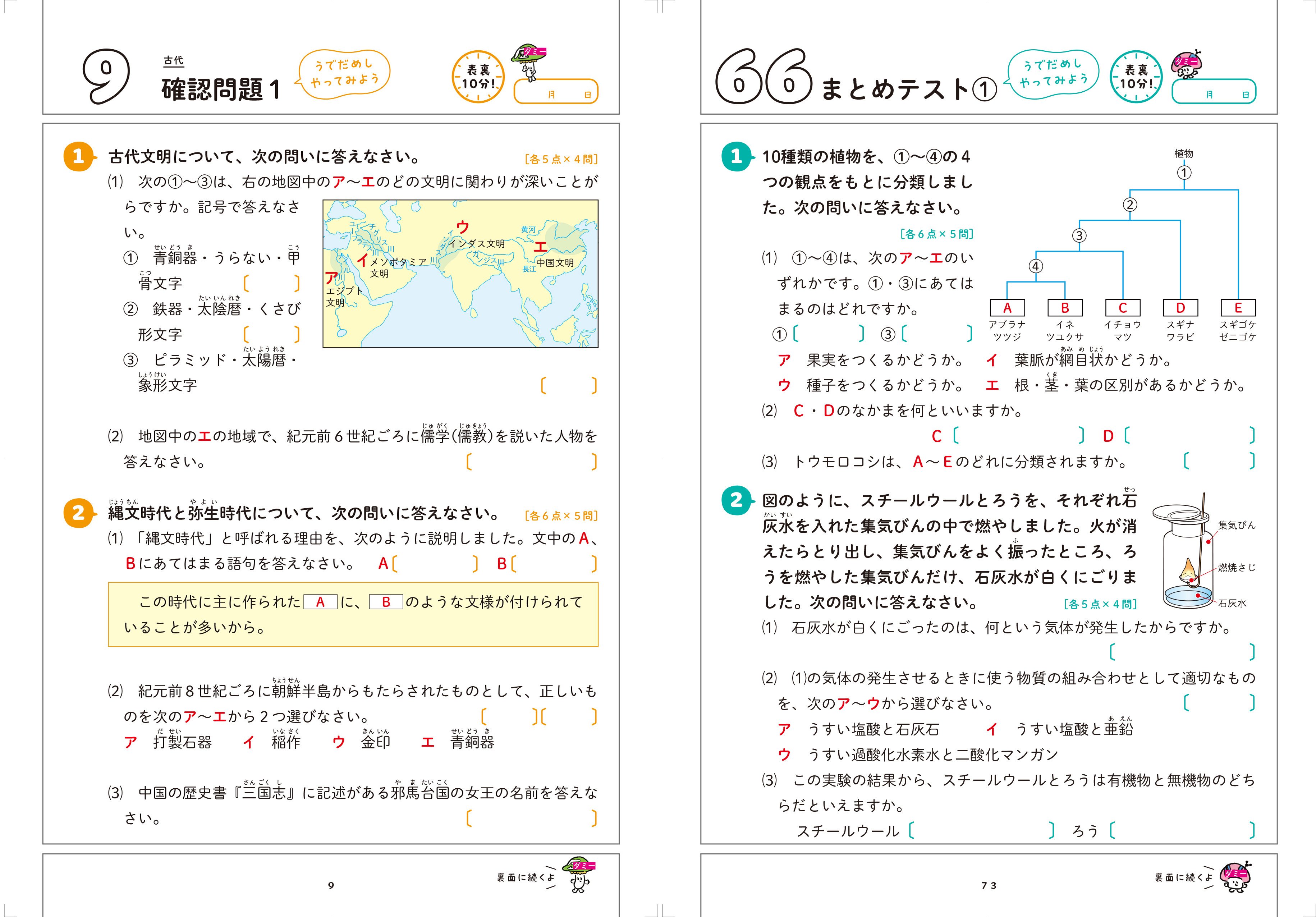
Task: Click answer bracket ① in plant question
Action: tap(829, 334)
